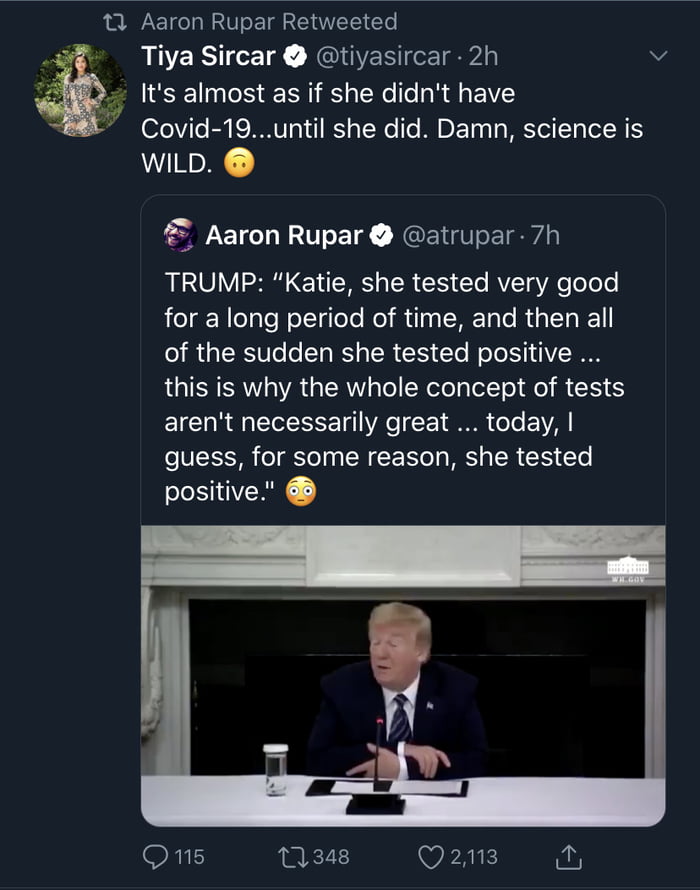This screenshot has height=890, width=700.
Task: Retweet using the icon beside 348
Action: tap(295, 857)
